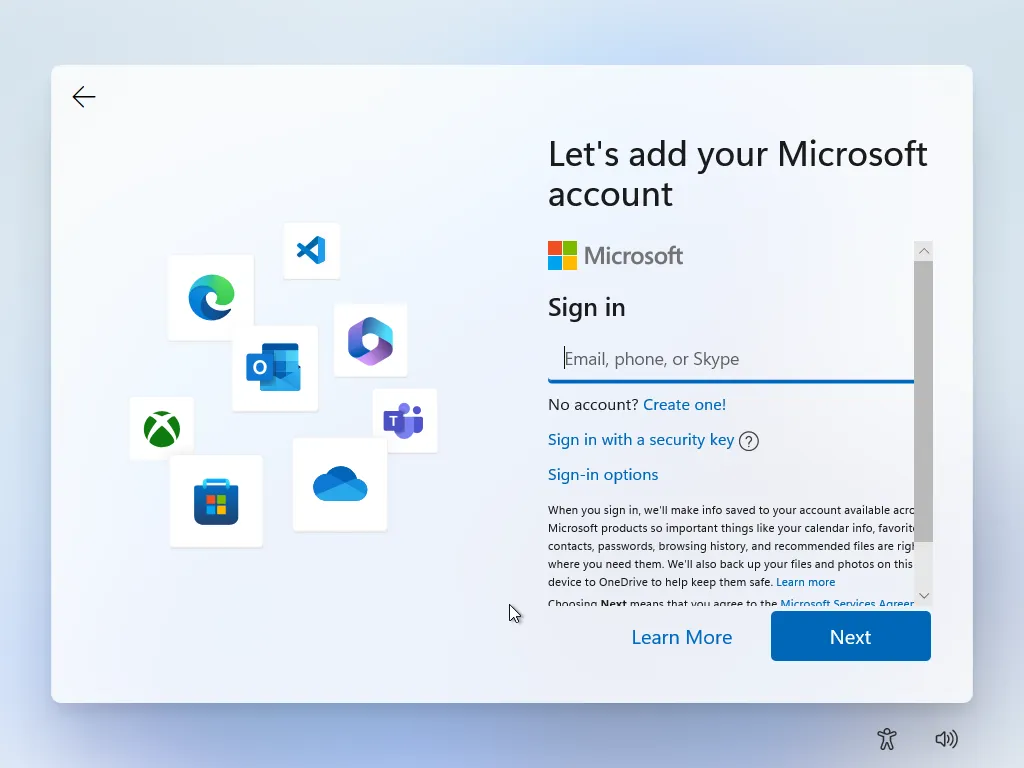Open the security key help question mark
This screenshot has width=1024, height=768.
(x=748, y=440)
